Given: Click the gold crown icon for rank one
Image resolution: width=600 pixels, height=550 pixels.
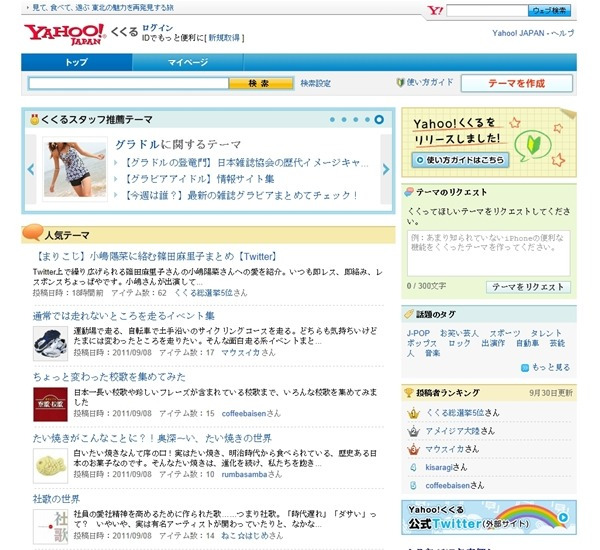Looking at the screenshot, I should pyautogui.click(x=413, y=413).
